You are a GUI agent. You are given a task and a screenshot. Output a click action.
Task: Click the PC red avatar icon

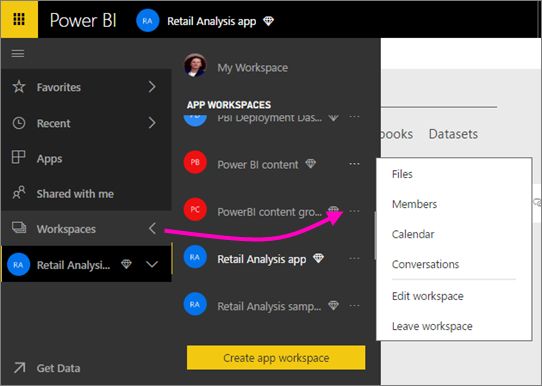[195, 209]
